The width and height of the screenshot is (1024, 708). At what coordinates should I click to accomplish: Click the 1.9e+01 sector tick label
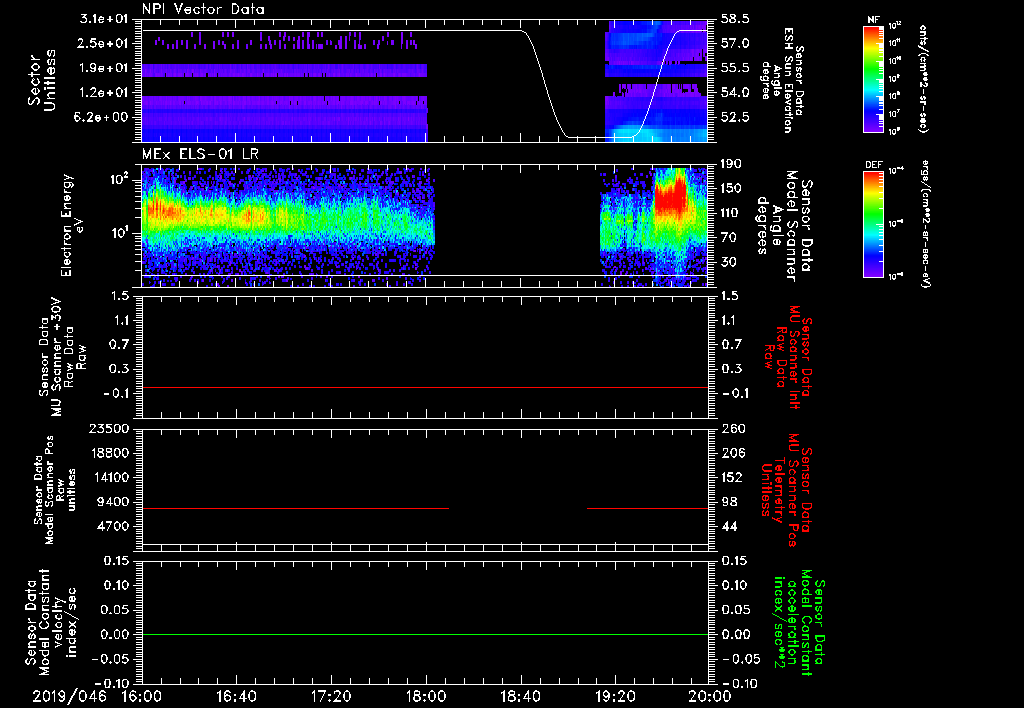104,68
